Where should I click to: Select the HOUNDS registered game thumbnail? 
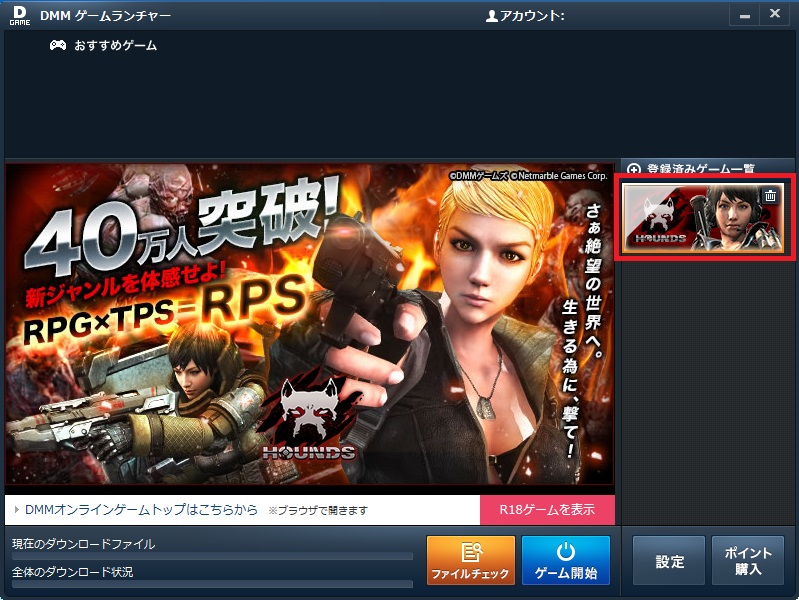(x=703, y=218)
